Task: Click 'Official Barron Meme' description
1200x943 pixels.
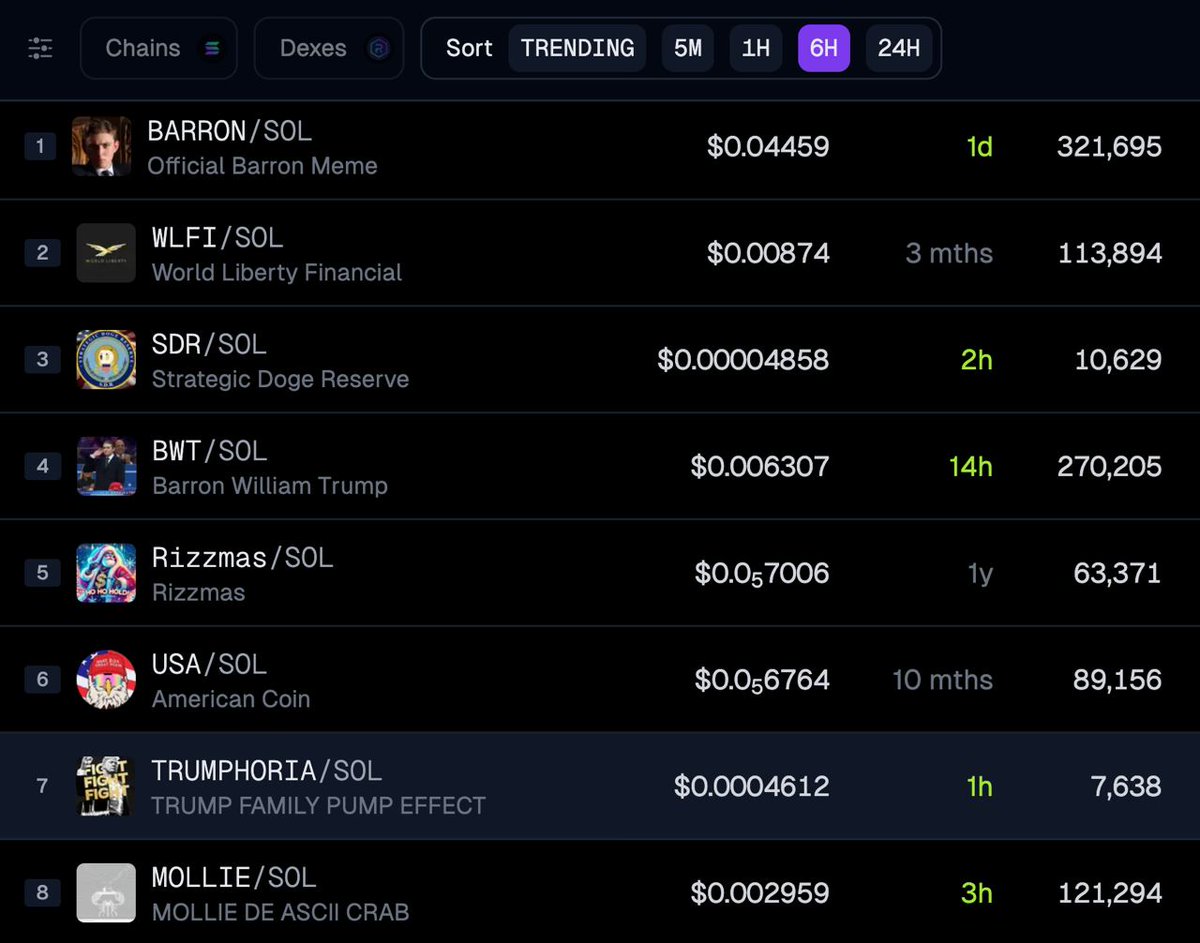Action: pyautogui.click(x=262, y=166)
